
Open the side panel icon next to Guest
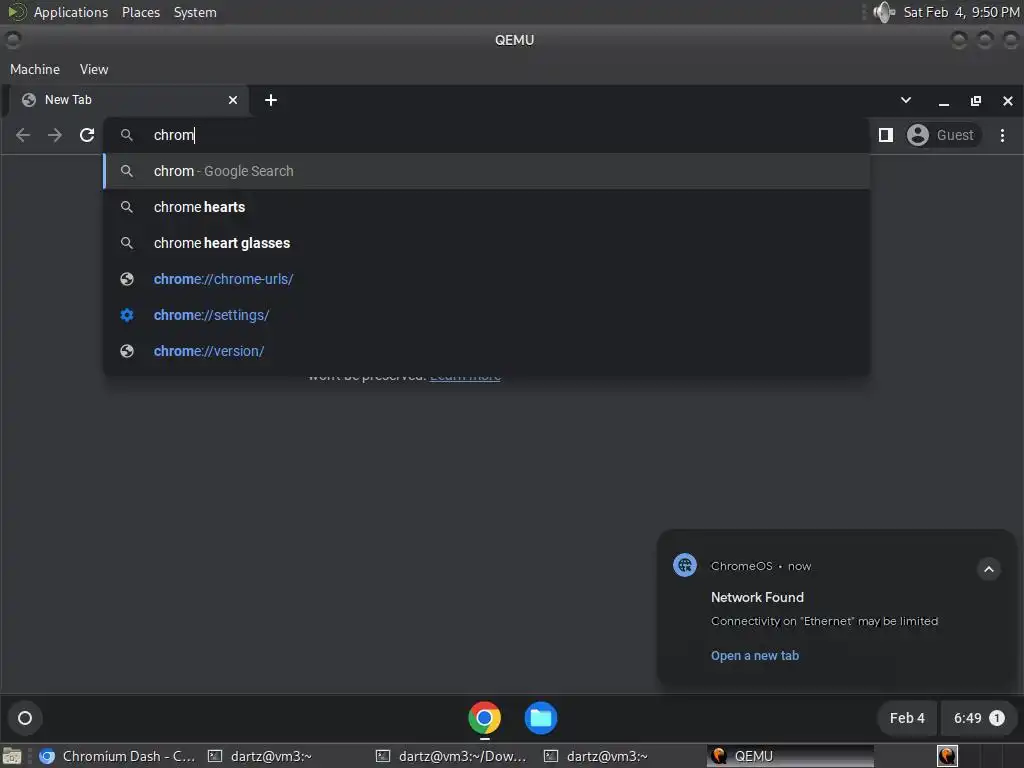pos(886,135)
